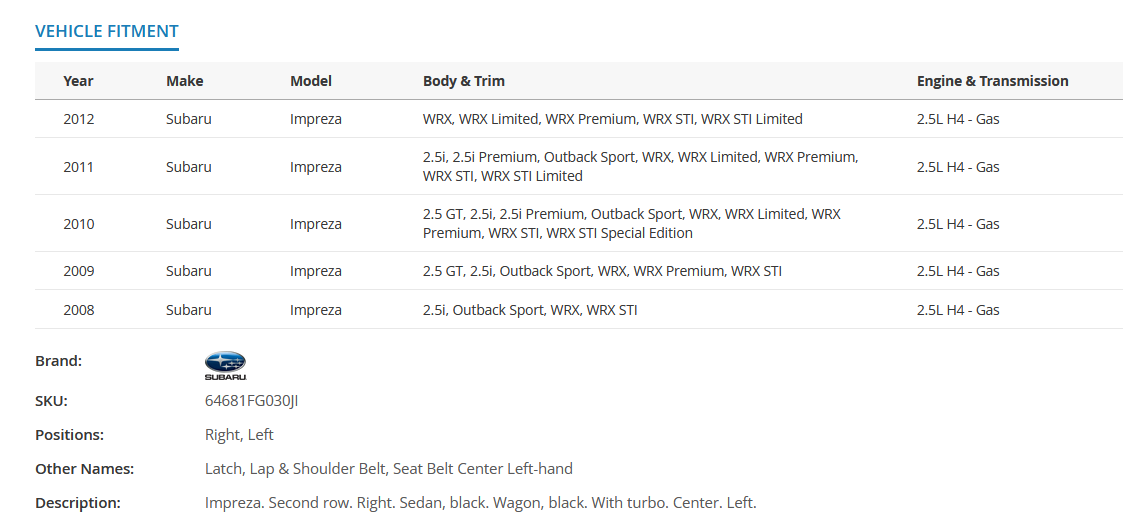Click the 2009 row trim list

(x=602, y=271)
